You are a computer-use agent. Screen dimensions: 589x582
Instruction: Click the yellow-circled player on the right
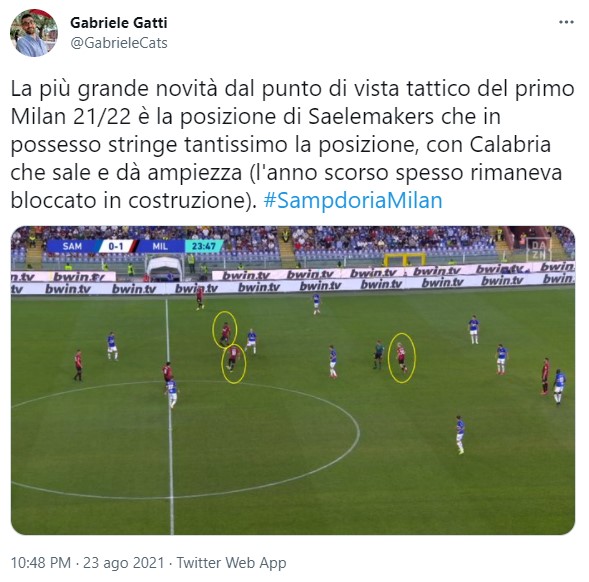point(402,358)
